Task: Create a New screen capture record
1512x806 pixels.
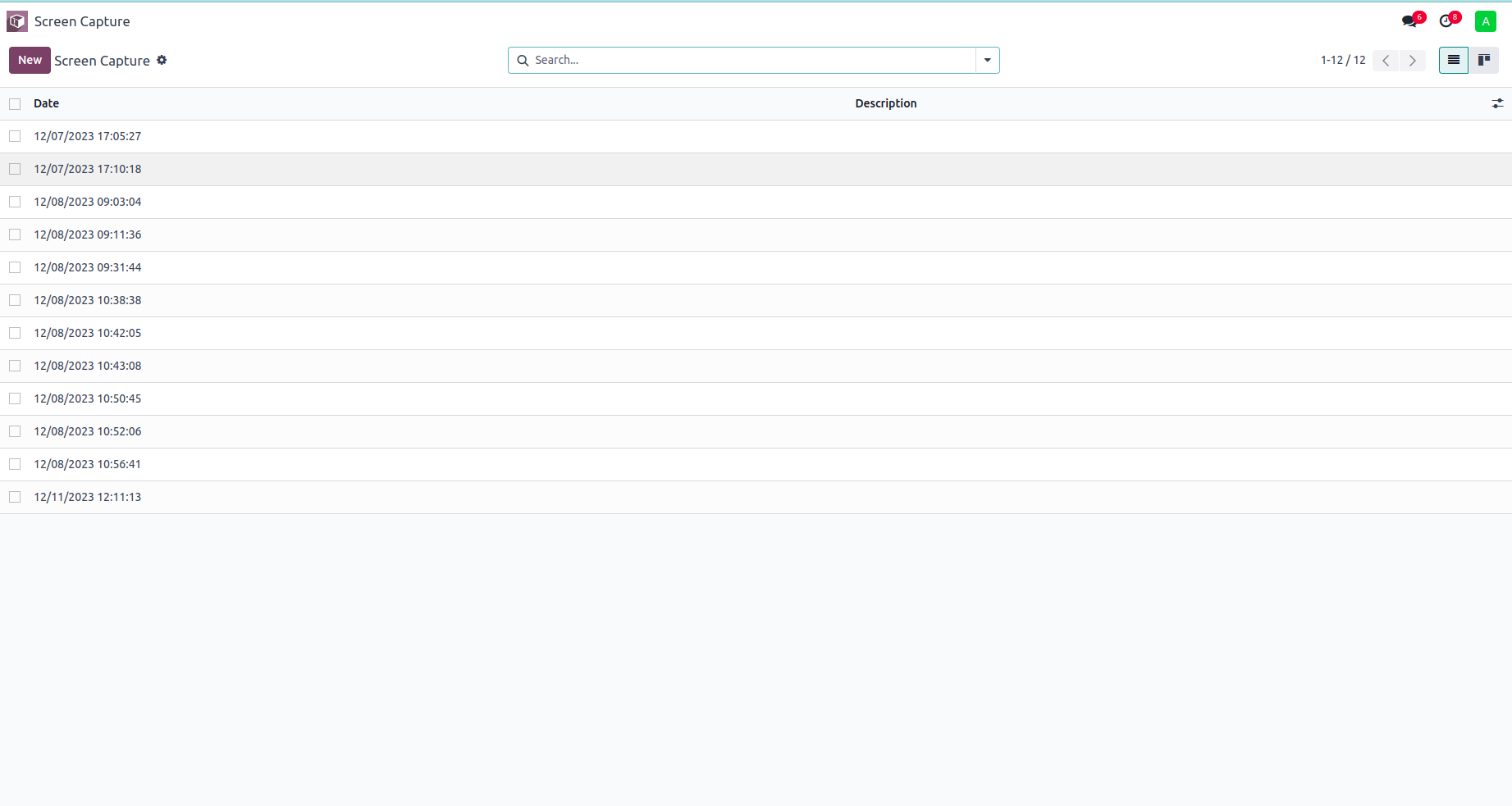Action: (x=30, y=60)
